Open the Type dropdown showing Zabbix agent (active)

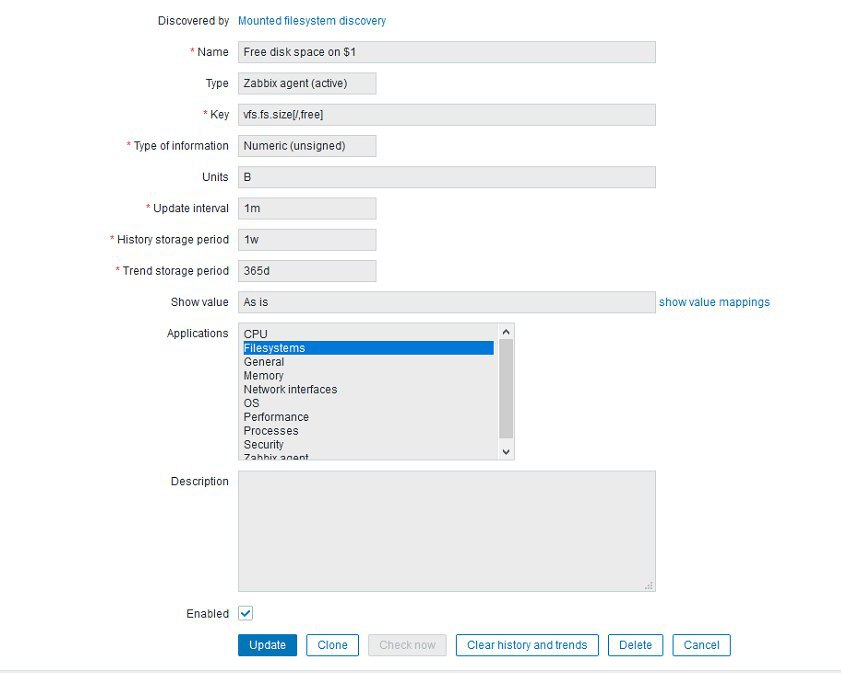pos(307,83)
